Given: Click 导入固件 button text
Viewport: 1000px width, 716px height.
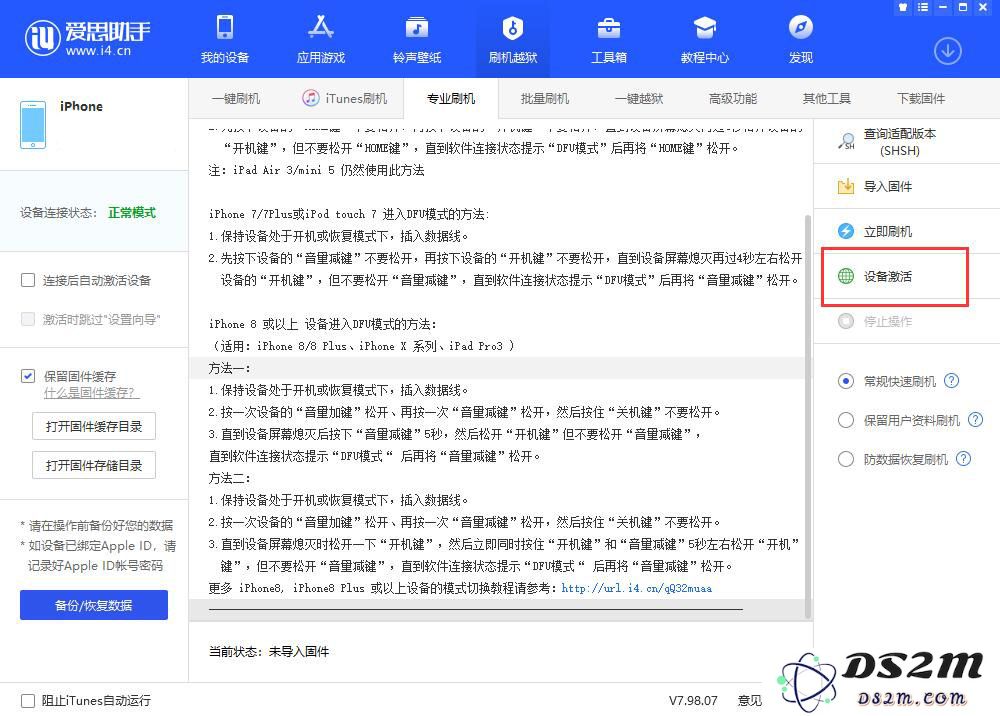Looking at the screenshot, I should pyautogui.click(x=888, y=186).
